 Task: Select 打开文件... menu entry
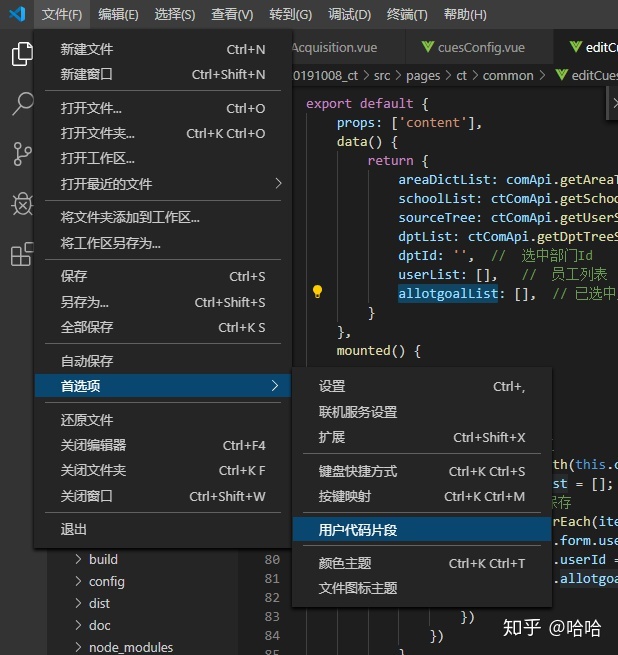pyautogui.click(x=163, y=109)
